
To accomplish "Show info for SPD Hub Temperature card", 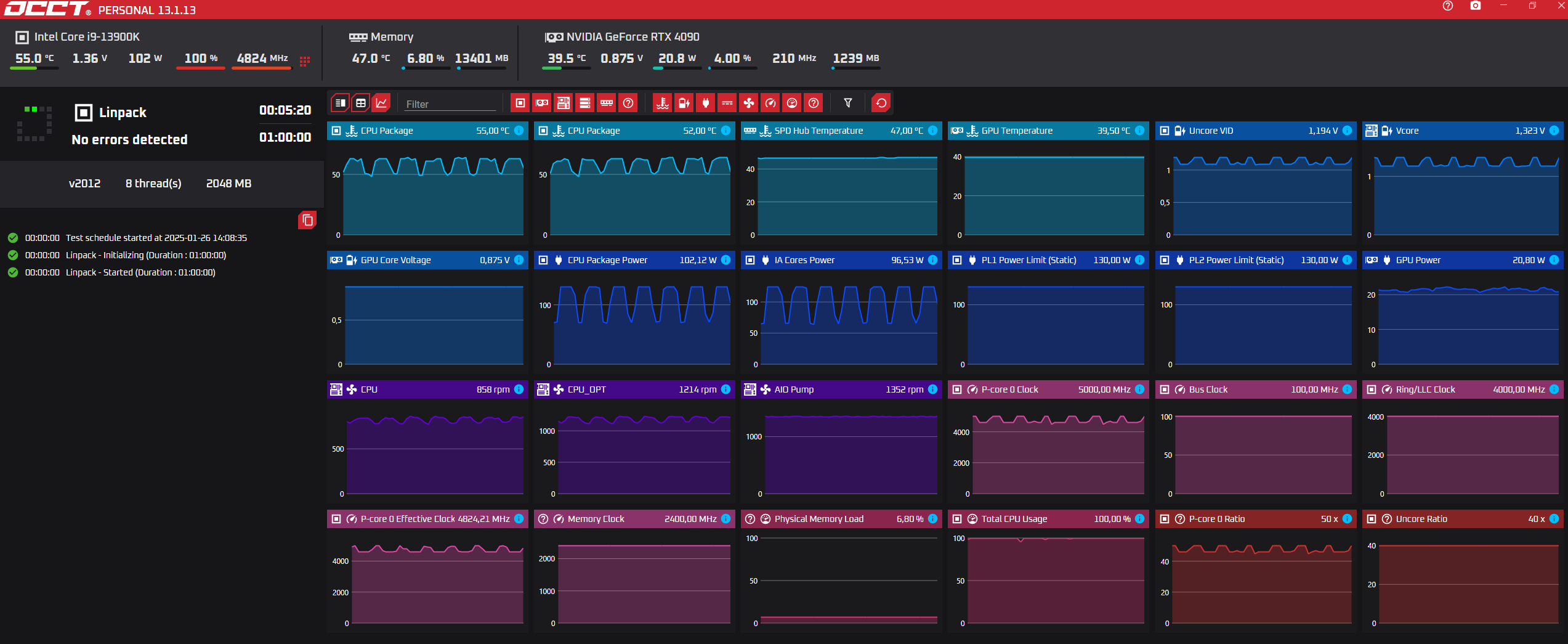I will (933, 131).
